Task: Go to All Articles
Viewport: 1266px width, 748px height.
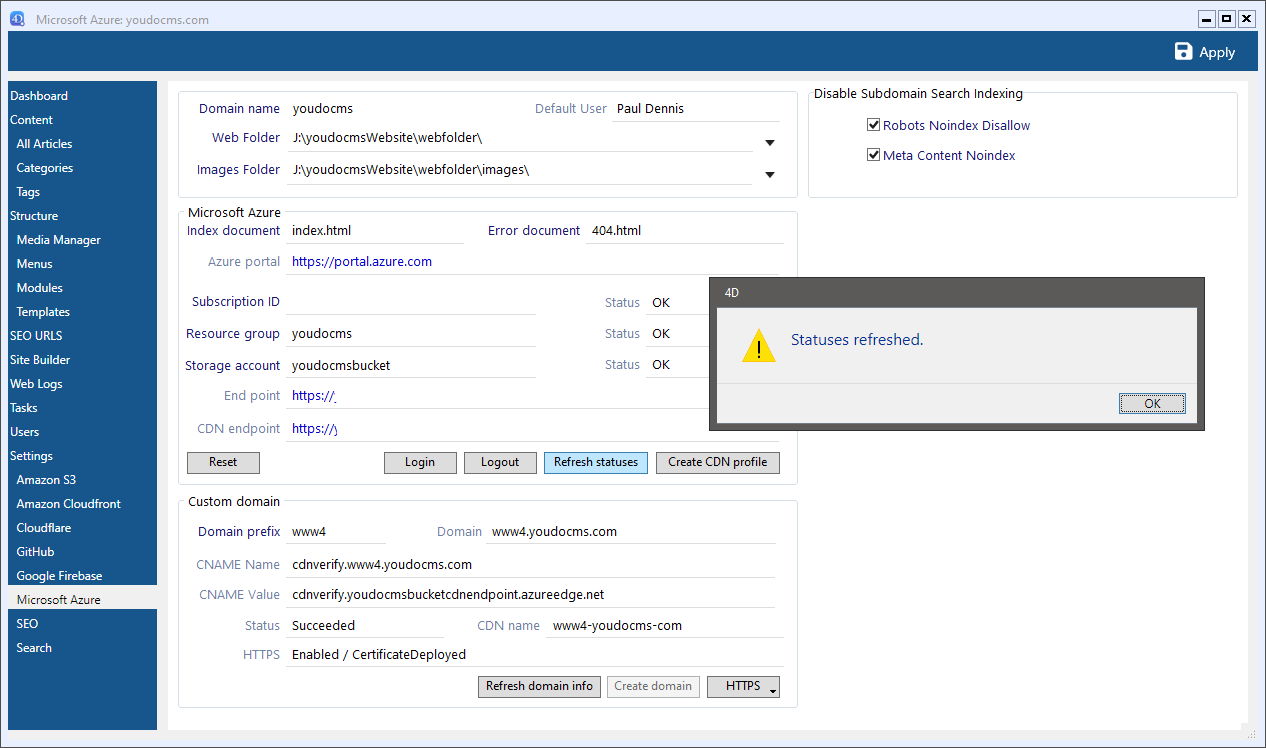Action: click(45, 144)
